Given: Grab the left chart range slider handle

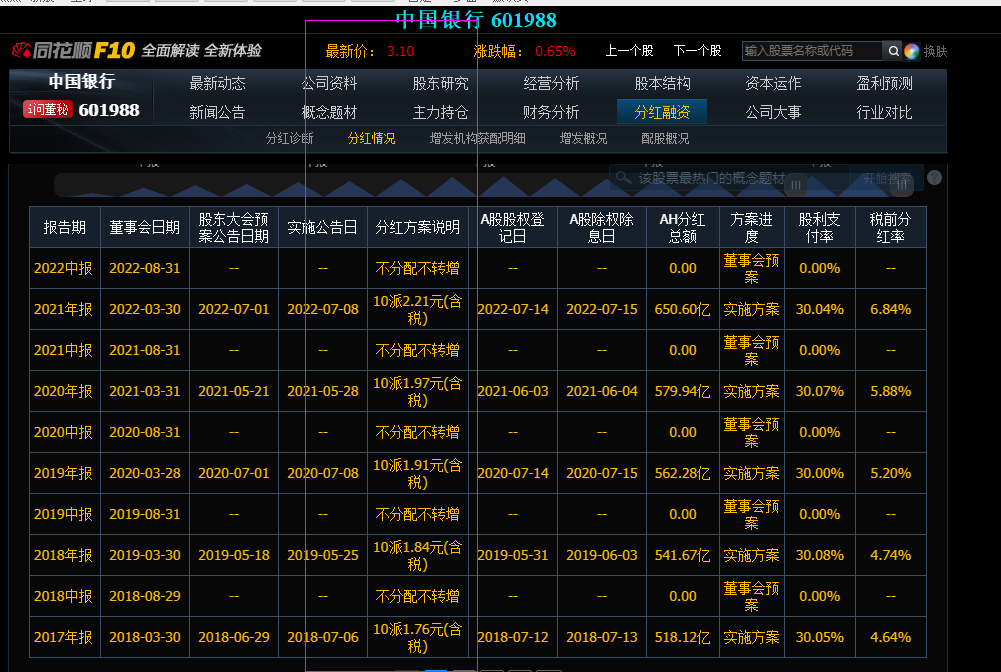Looking at the screenshot, I should (795, 185).
